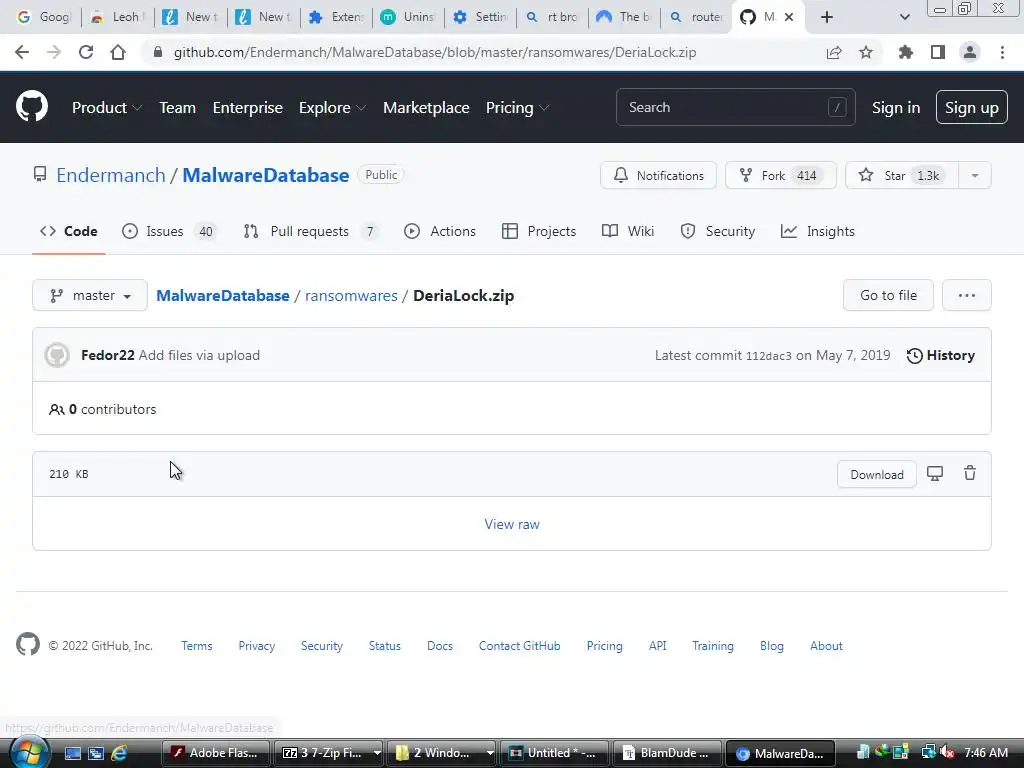Fork the repository button
The height and width of the screenshot is (768, 1024).
tap(780, 176)
